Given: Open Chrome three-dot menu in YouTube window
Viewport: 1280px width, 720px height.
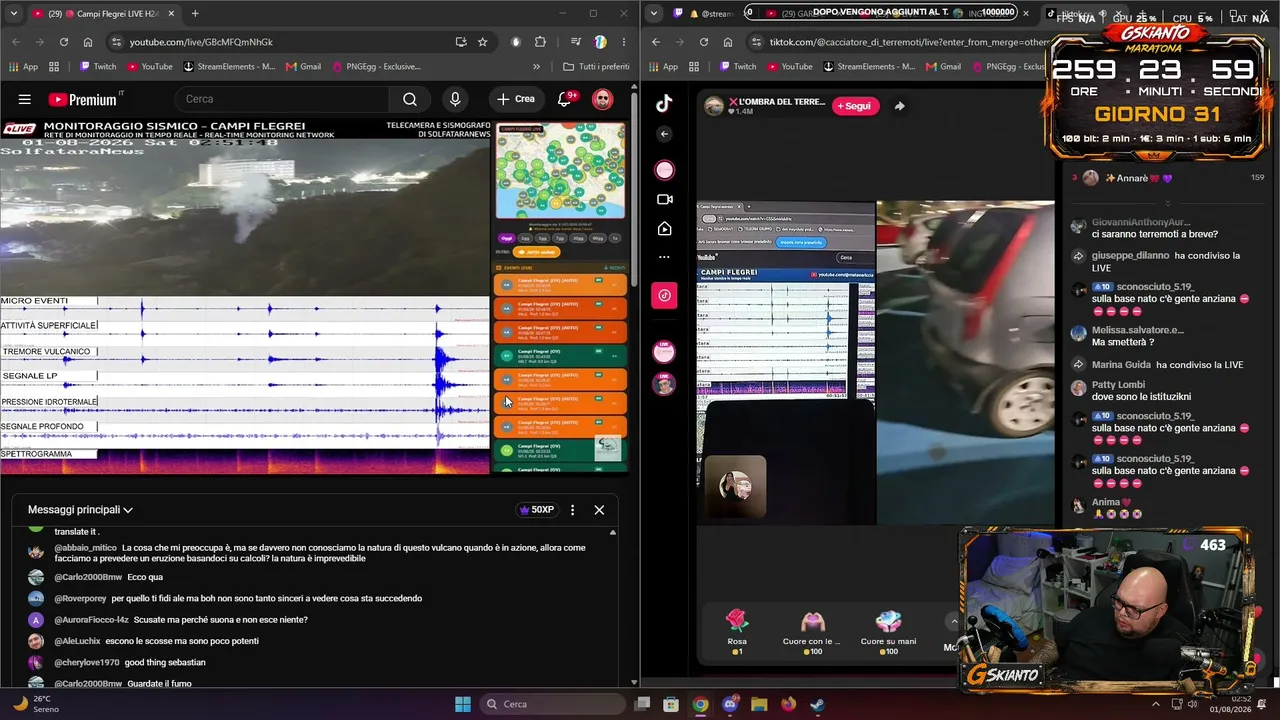Looking at the screenshot, I should 622,42.
